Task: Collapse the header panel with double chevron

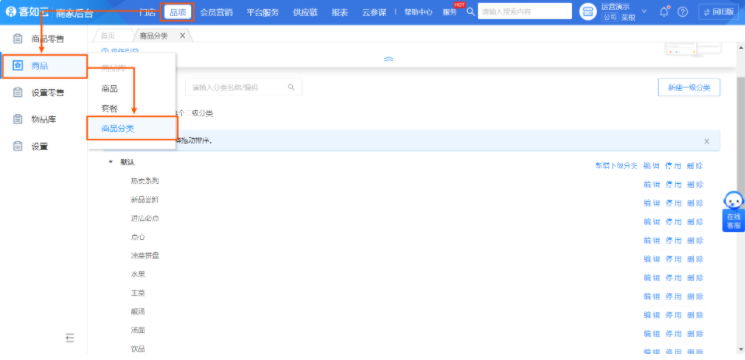Action: (389, 59)
